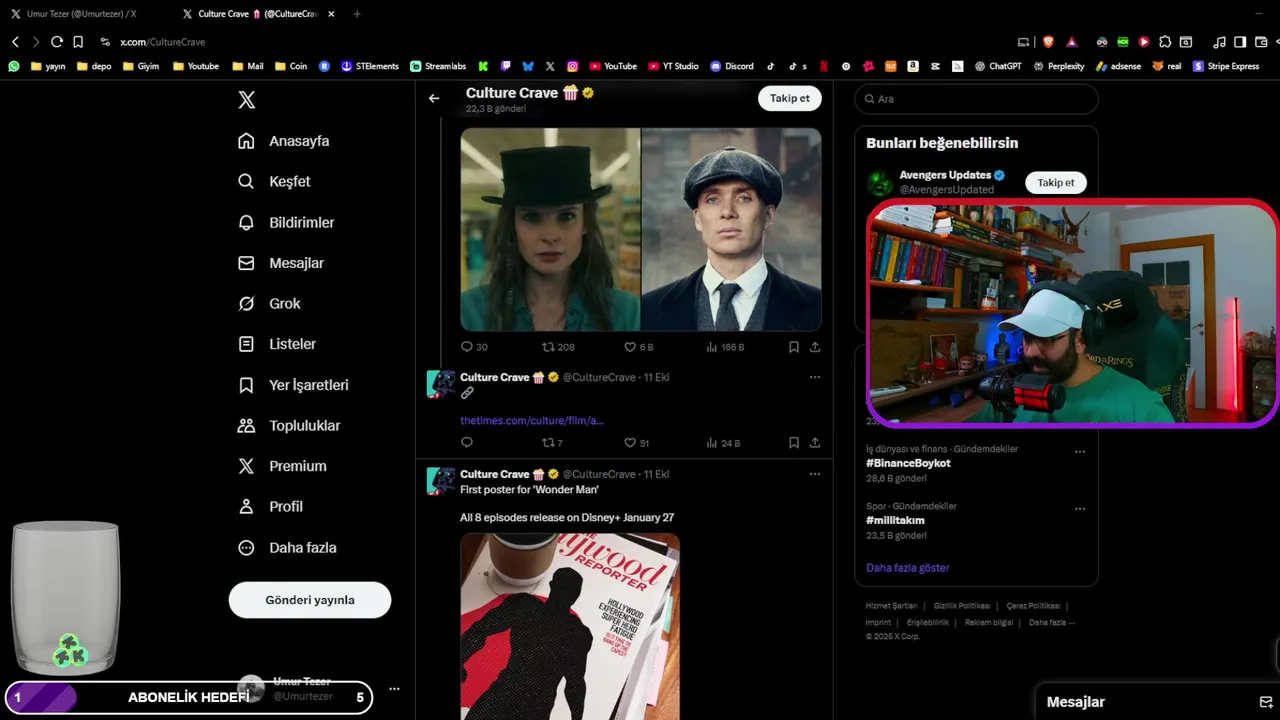Click the back arrow beside Culture Crave
This screenshot has height=720, width=1280.
click(x=434, y=98)
